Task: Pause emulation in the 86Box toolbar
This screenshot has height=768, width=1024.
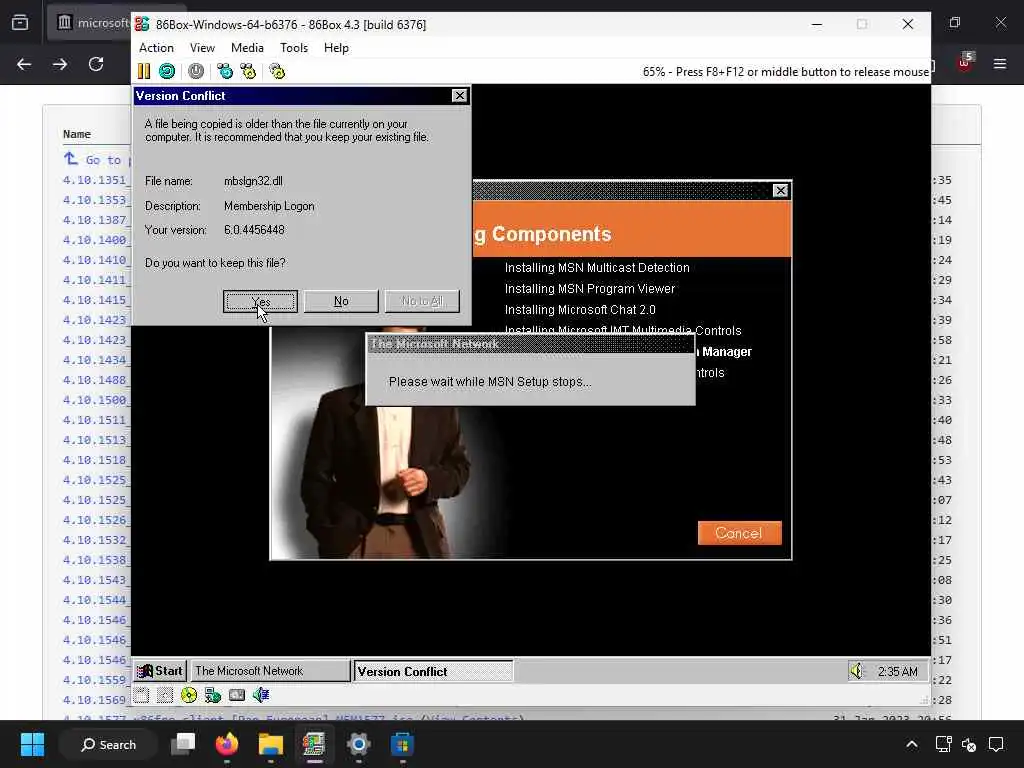Action: pyautogui.click(x=144, y=71)
